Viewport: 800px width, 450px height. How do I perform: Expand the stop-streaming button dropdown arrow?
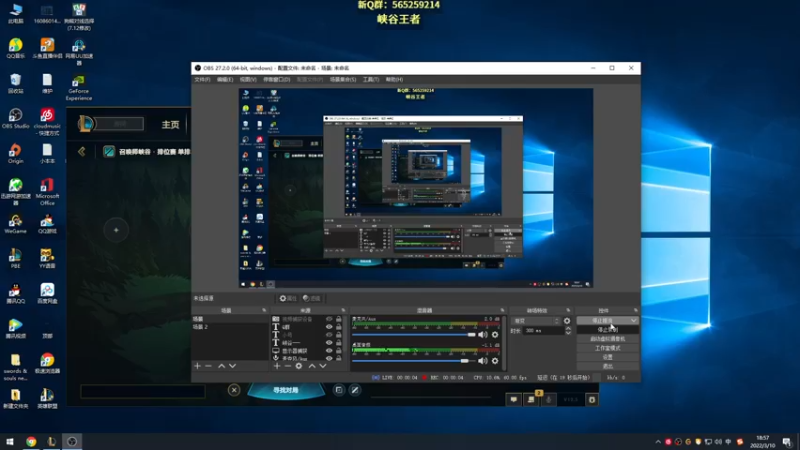tap(634, 320)
